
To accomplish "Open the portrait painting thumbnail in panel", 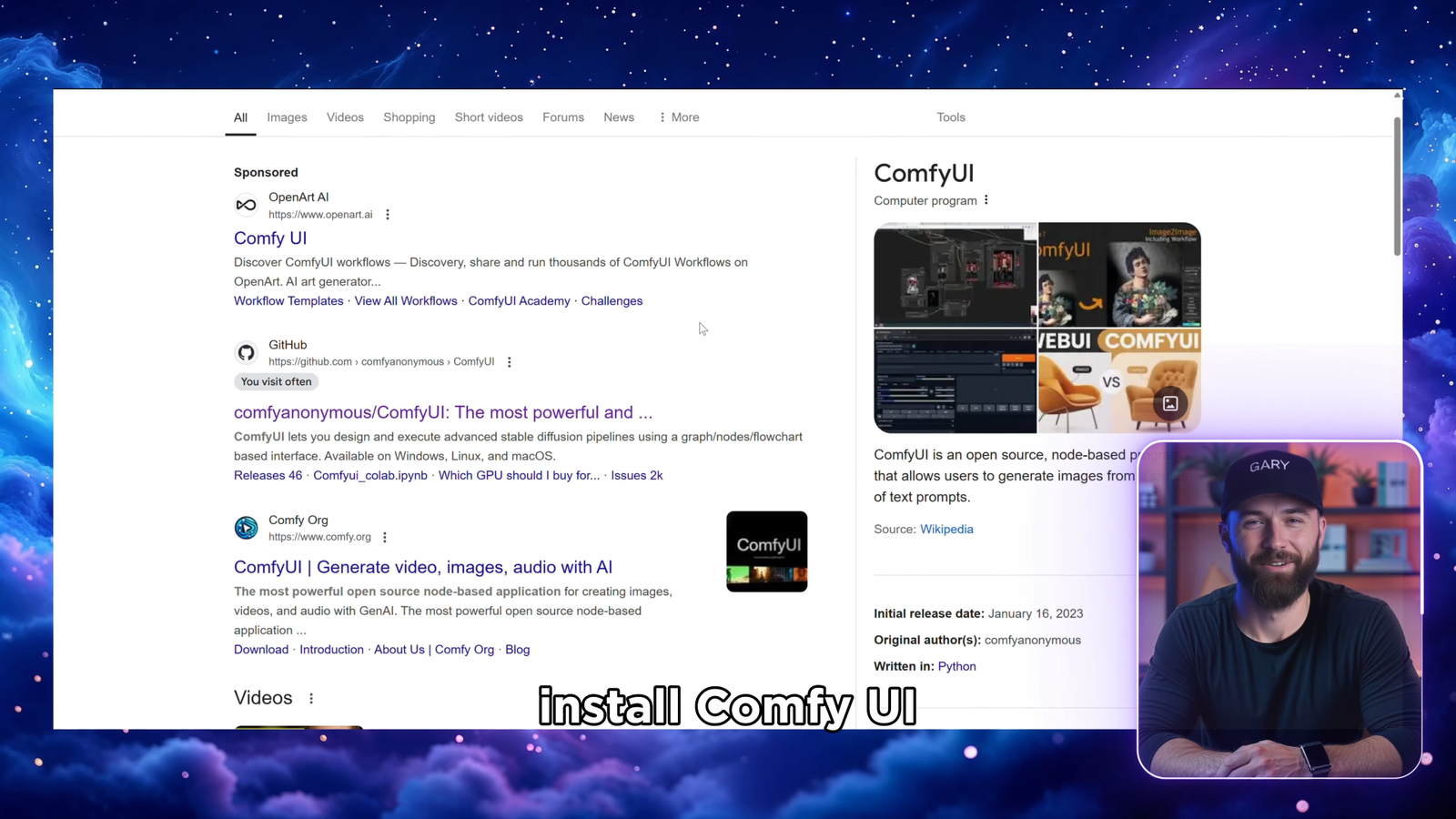I will [x=1119, y=274].
